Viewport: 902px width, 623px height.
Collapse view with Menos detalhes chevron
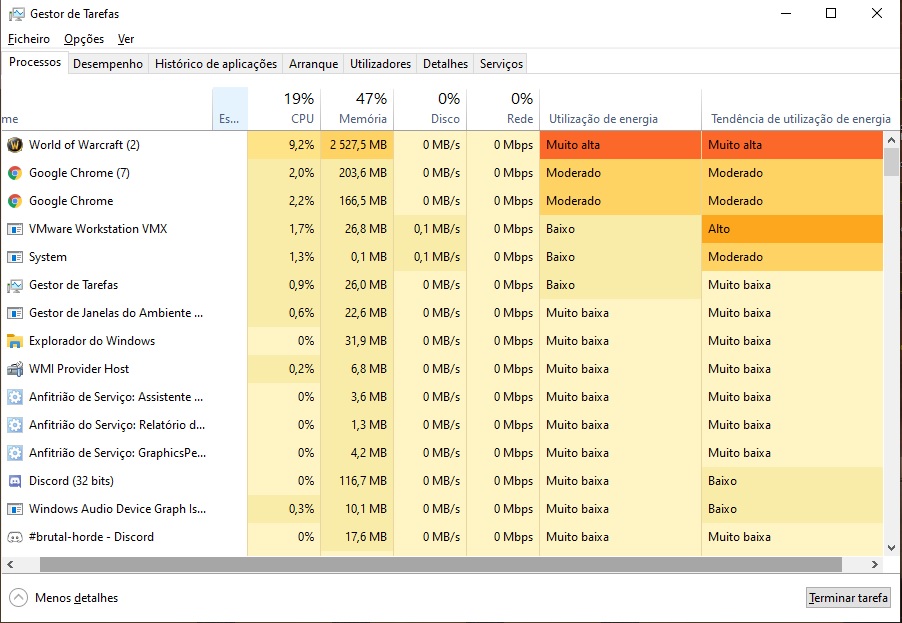point(18,598)
